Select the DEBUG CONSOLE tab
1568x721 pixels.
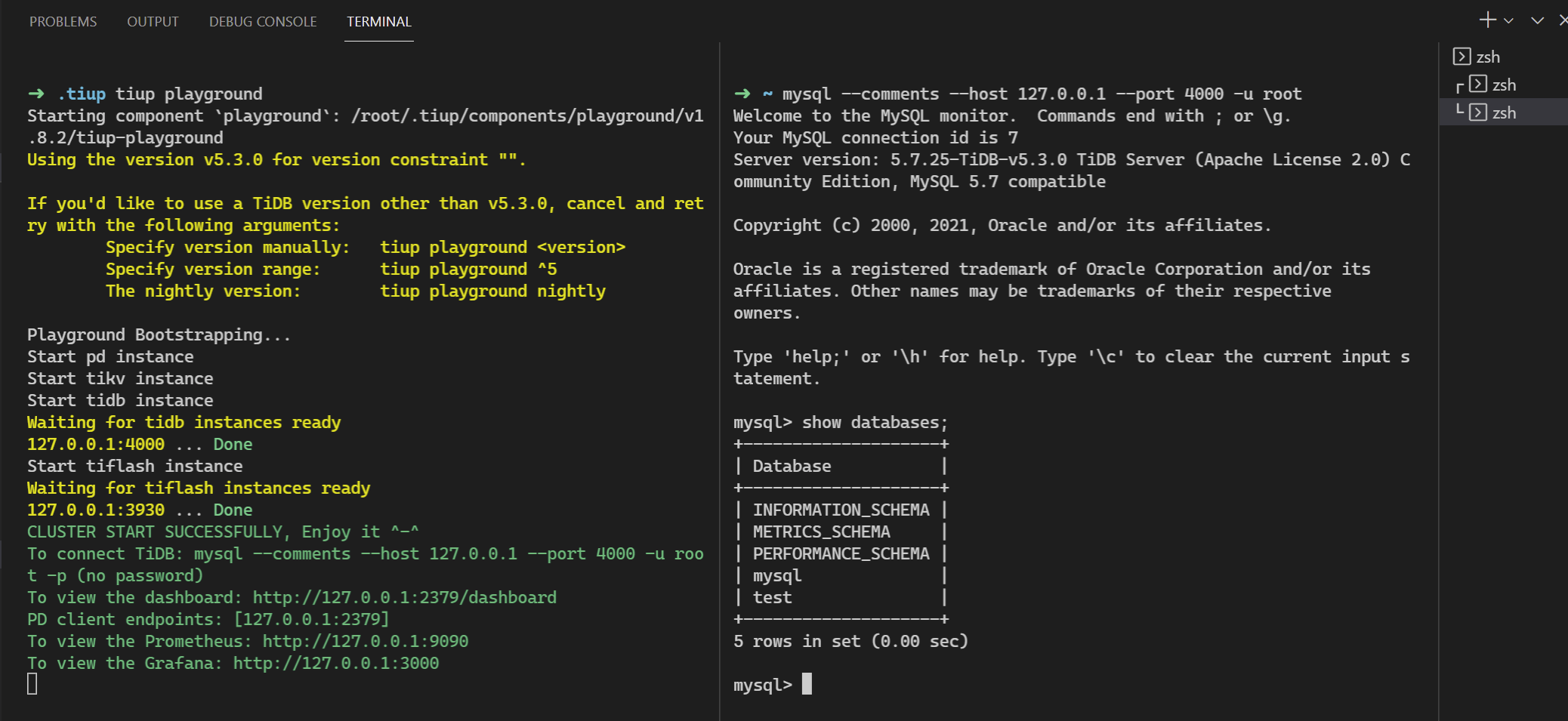coord(262,22)
